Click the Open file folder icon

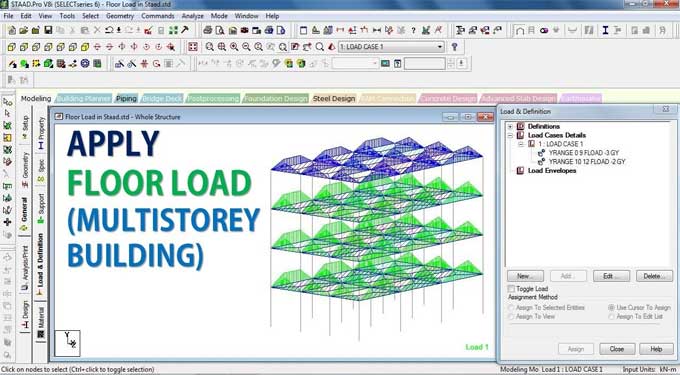[23, 30]
